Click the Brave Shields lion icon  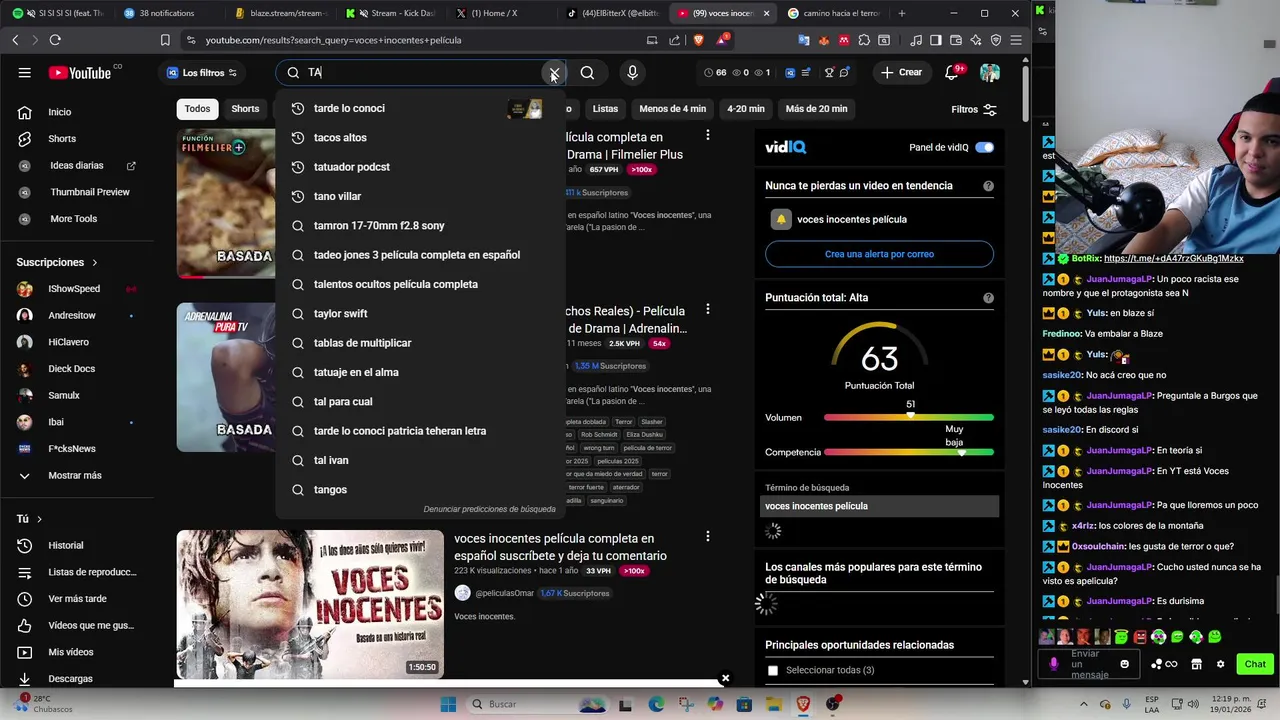coord(698,40)
